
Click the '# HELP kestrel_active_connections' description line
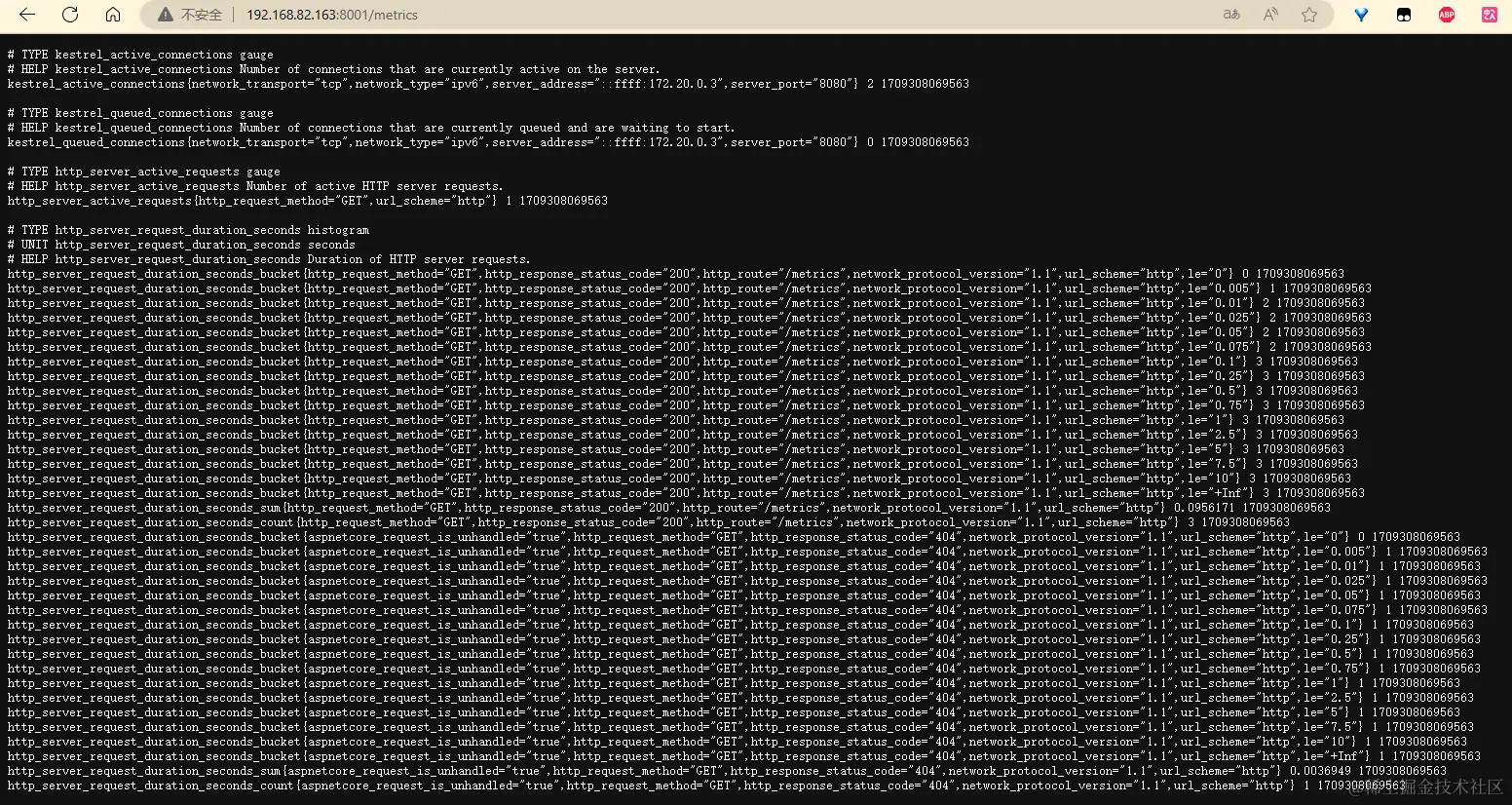tap(333, 69)
